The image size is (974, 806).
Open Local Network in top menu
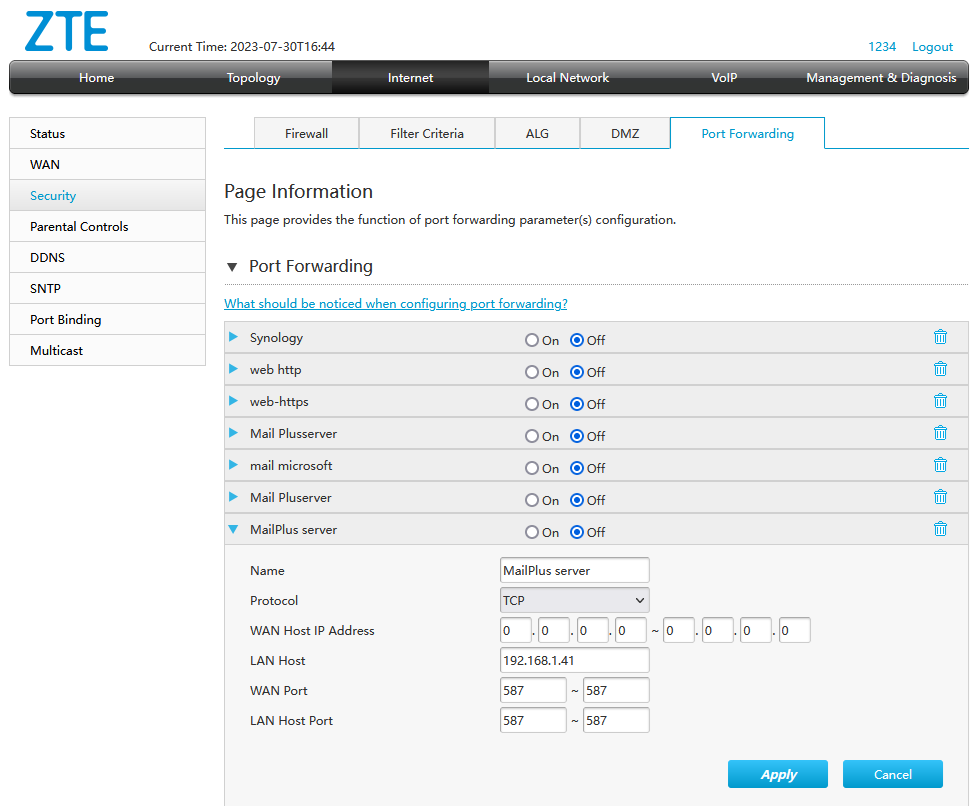click(567, 78)
